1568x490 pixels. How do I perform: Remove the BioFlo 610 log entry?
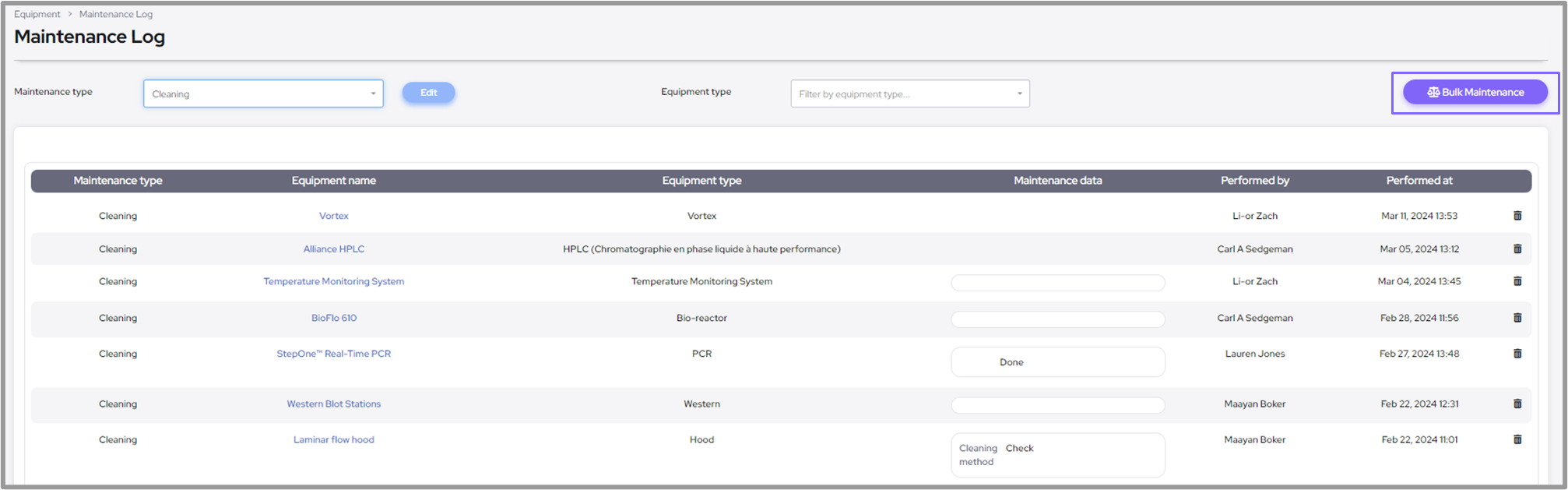pos(1517,318)
